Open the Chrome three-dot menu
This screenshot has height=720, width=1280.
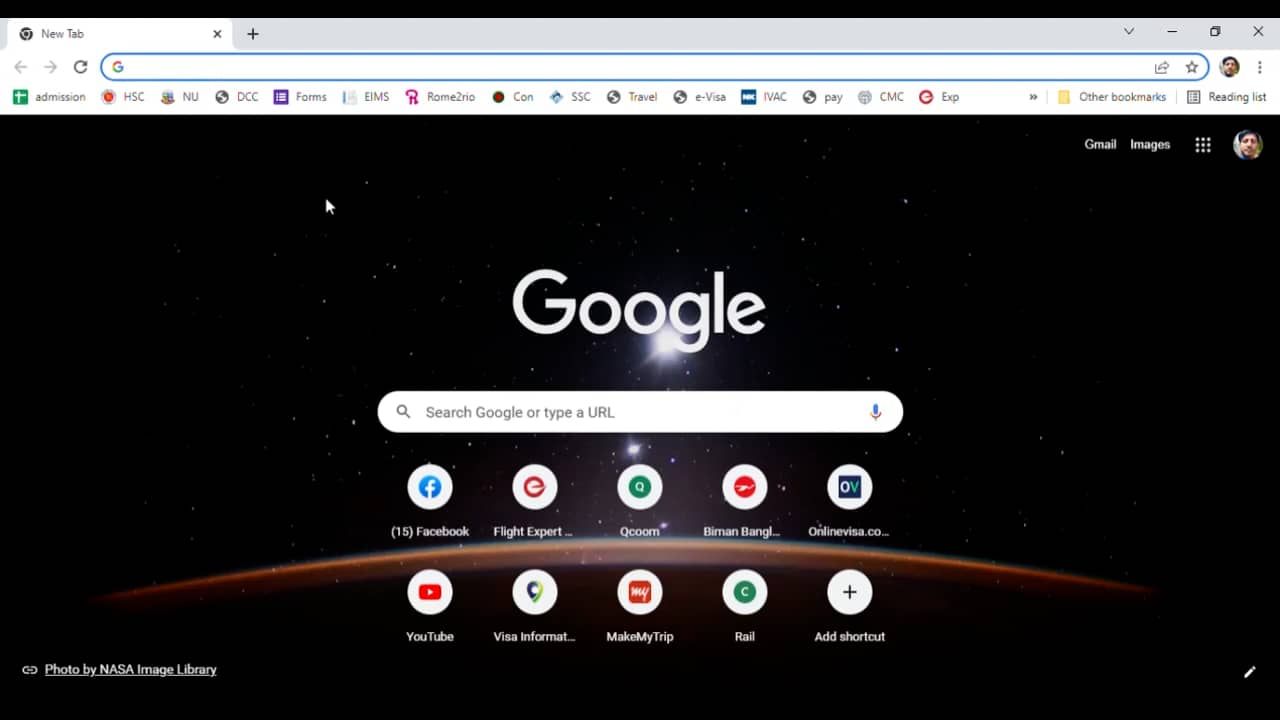coord(1260,67)
